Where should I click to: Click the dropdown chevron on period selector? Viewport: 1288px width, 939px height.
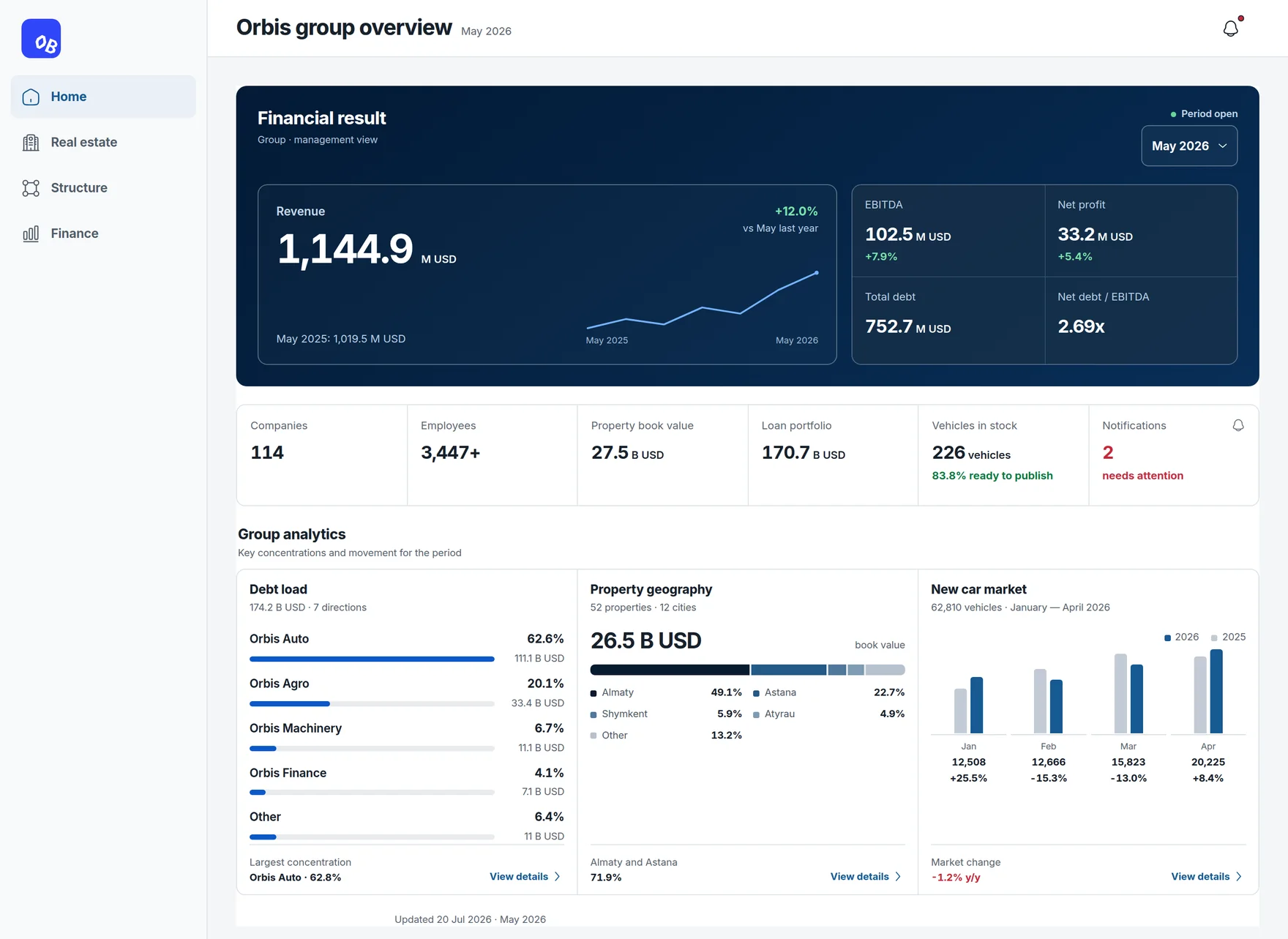click(1223, 146)
